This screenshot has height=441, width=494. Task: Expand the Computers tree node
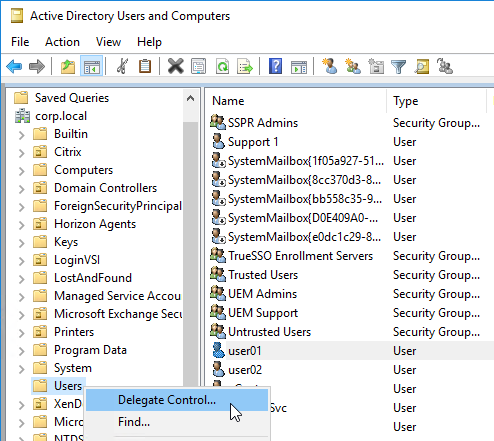point(21,171)
